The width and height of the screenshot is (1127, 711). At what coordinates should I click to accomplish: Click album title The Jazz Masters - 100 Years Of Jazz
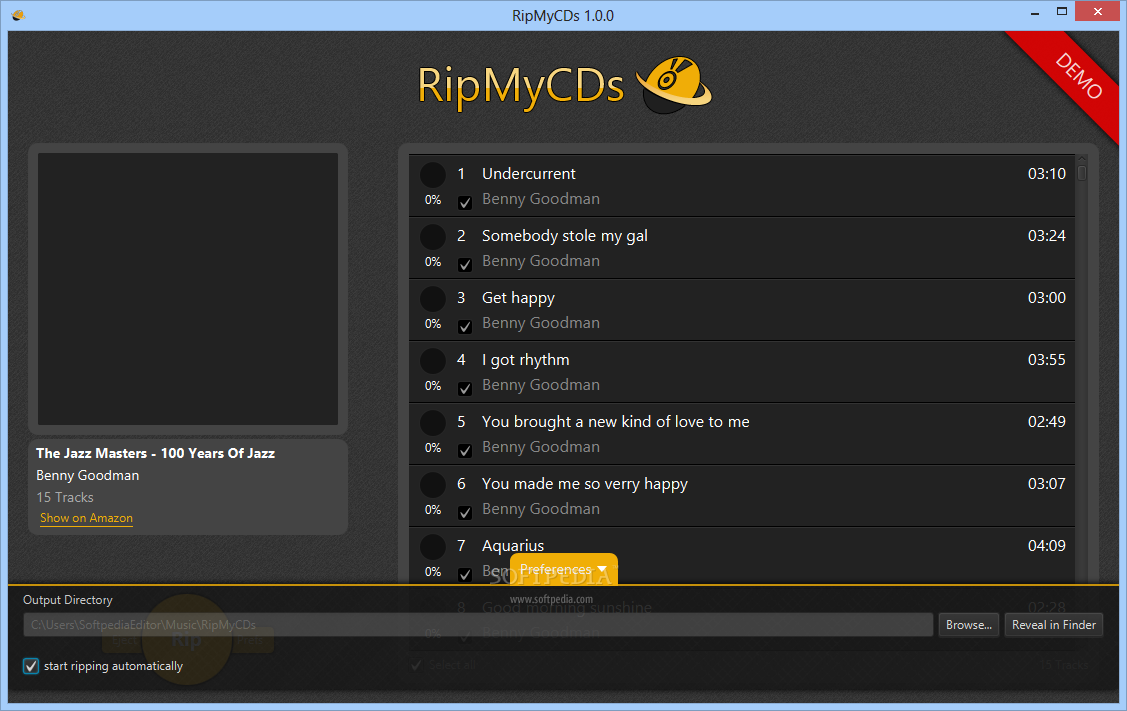click(x=155, y=453)
